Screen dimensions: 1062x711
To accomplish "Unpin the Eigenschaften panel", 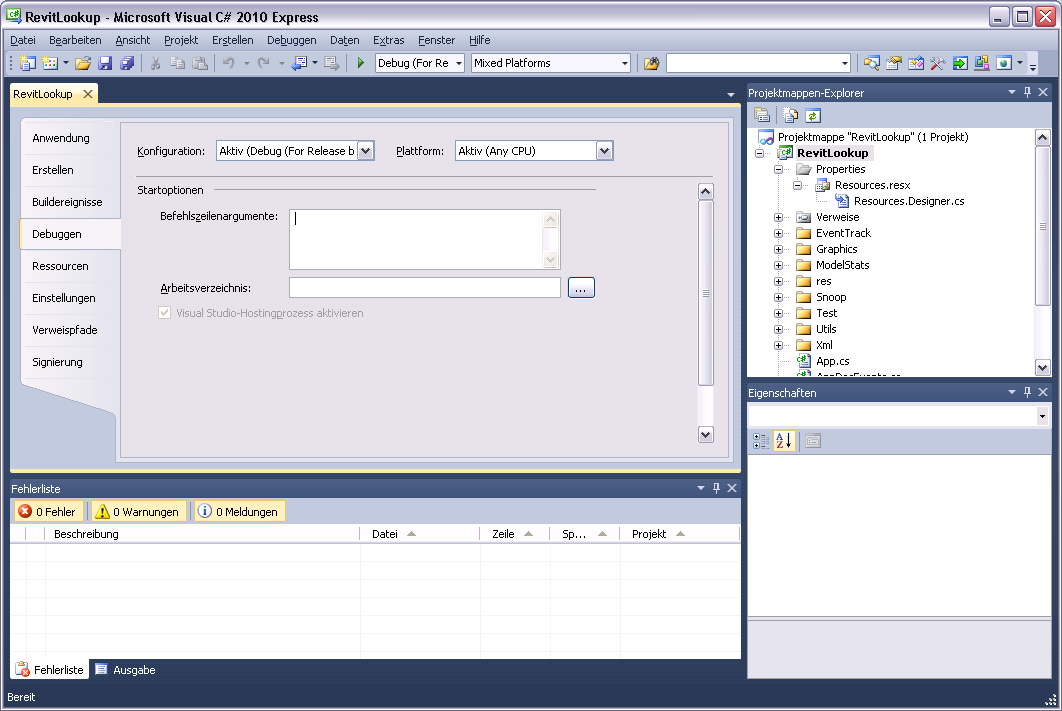I will click(1027, 392).
